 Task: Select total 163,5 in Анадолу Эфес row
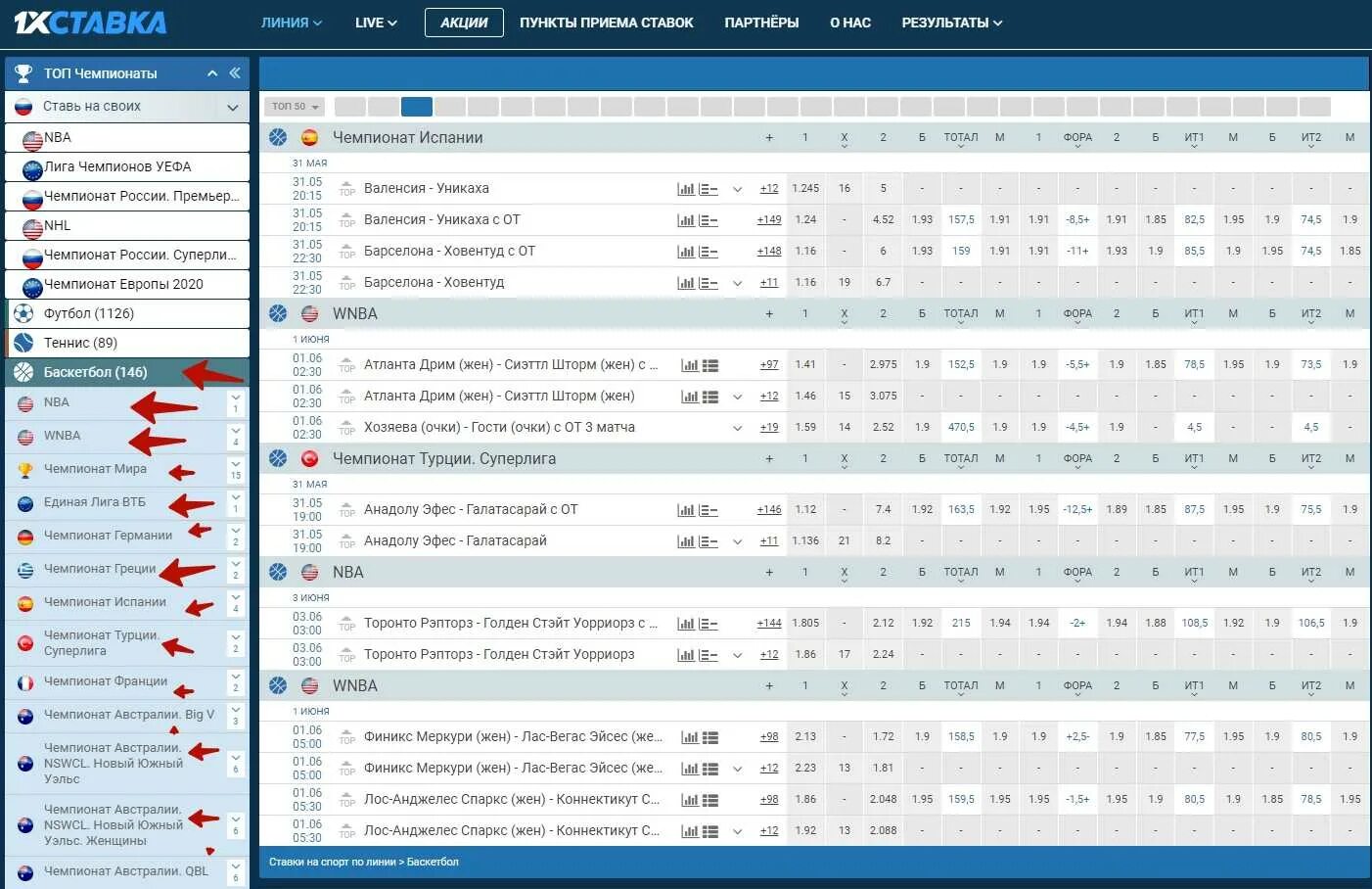[x=961, y=510]
